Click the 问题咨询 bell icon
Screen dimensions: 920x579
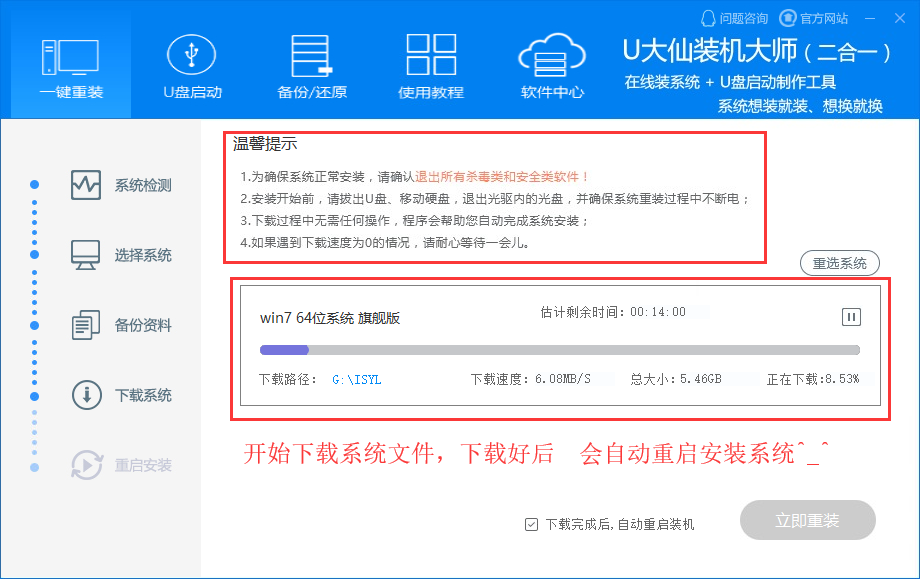tap(708, 19)
